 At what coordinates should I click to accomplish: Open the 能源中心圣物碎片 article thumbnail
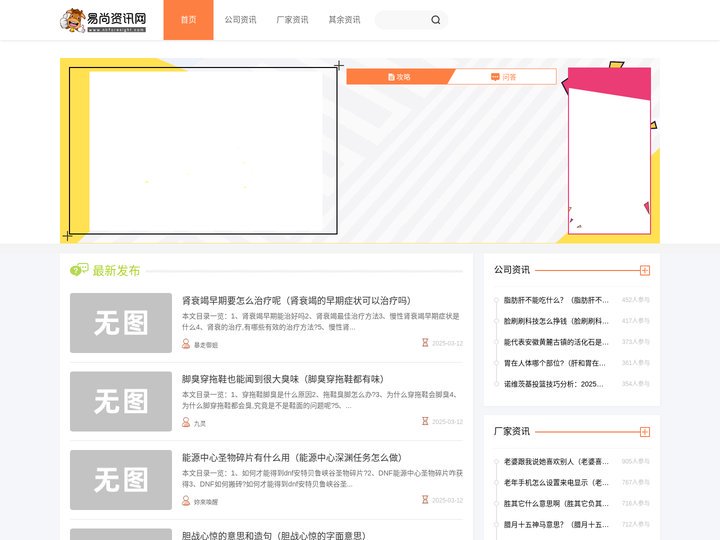pos(121,480)
